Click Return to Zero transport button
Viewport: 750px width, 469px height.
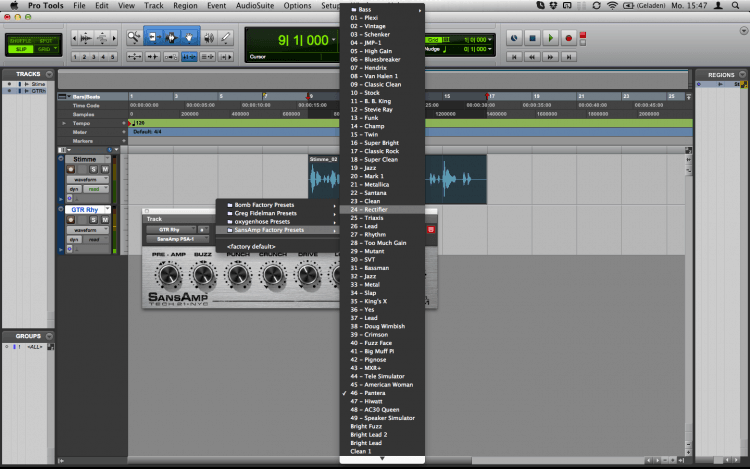(x=514, y=57)
